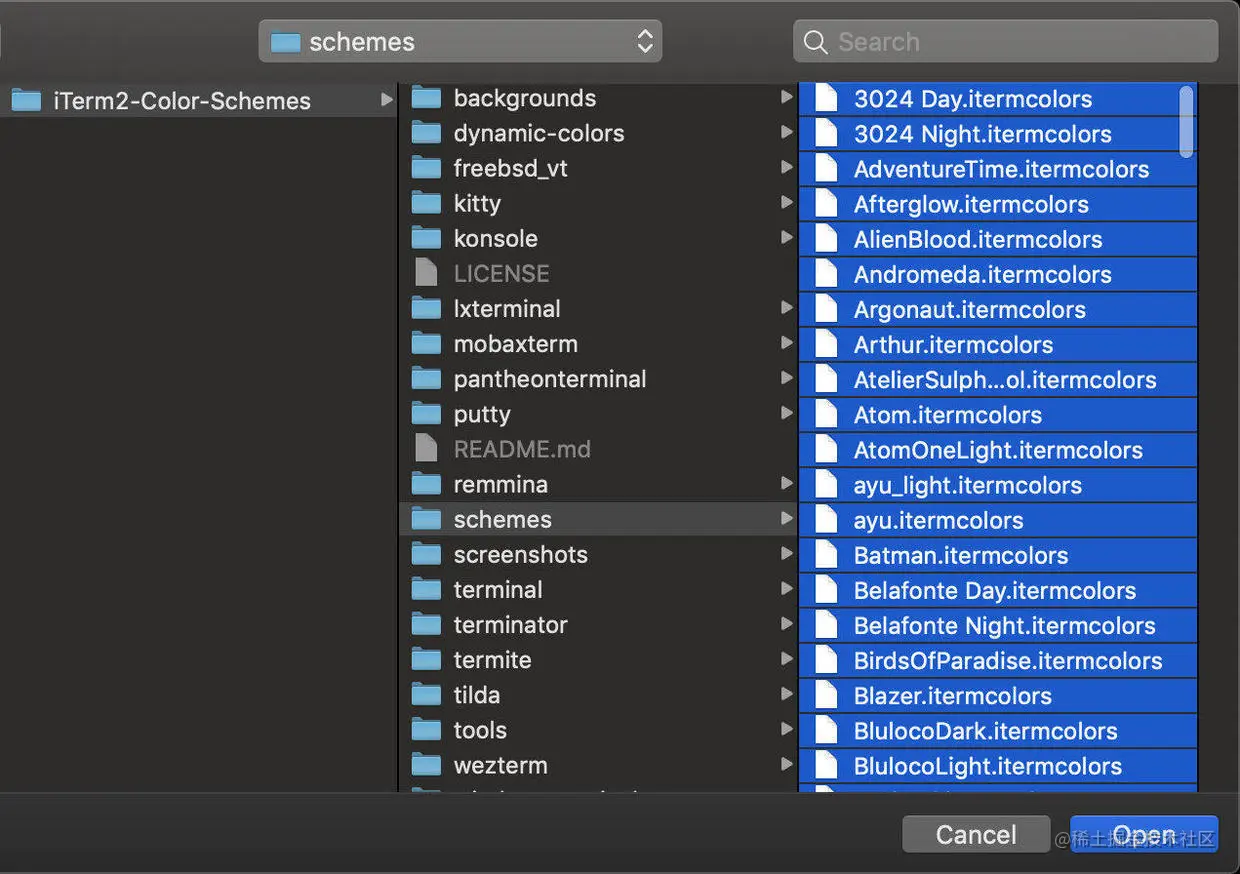
Task: Click the AdventureTime.itermcolors file icon
Action: pos(826,168)
